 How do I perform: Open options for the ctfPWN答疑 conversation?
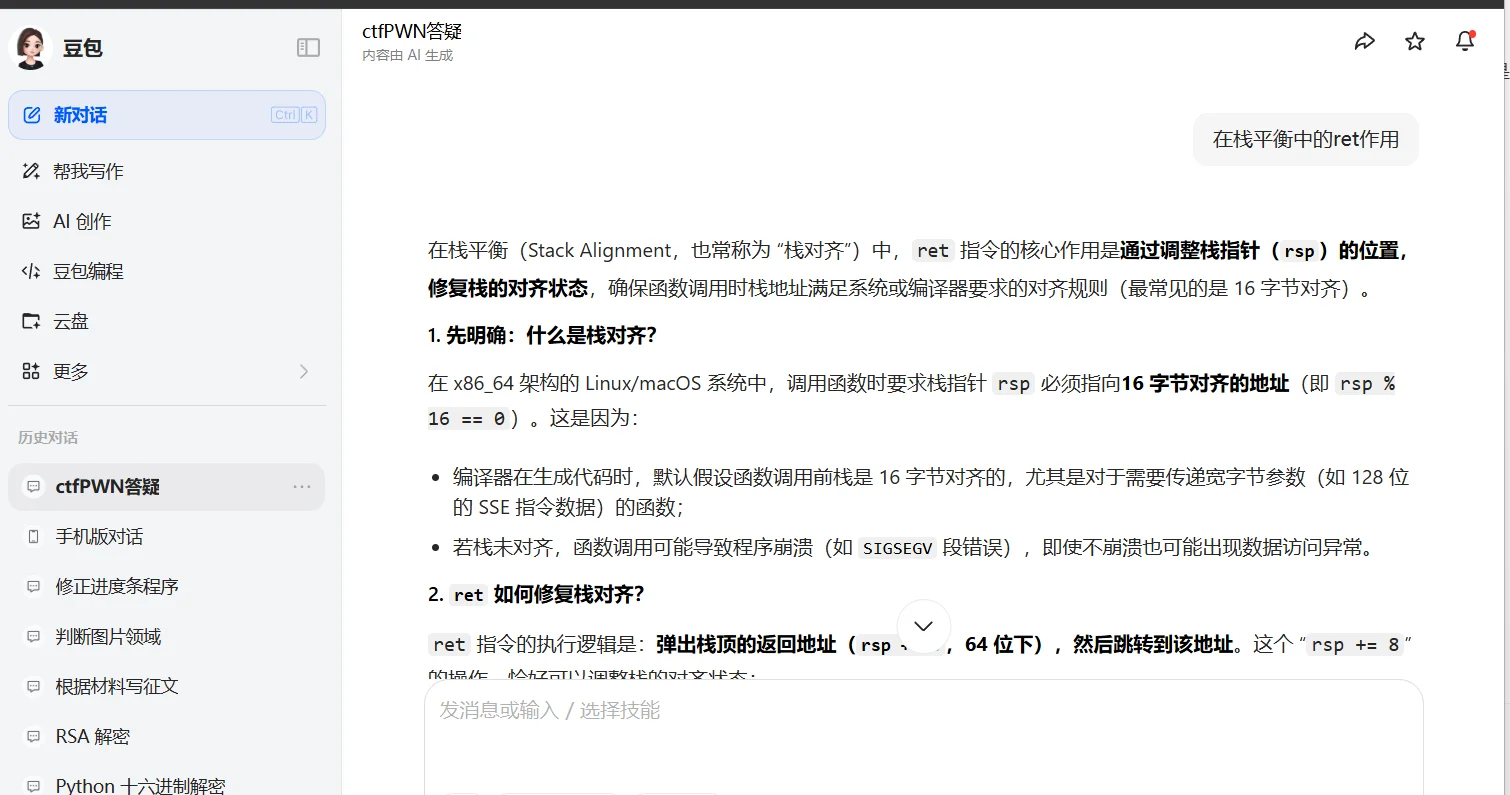point(302,487)
